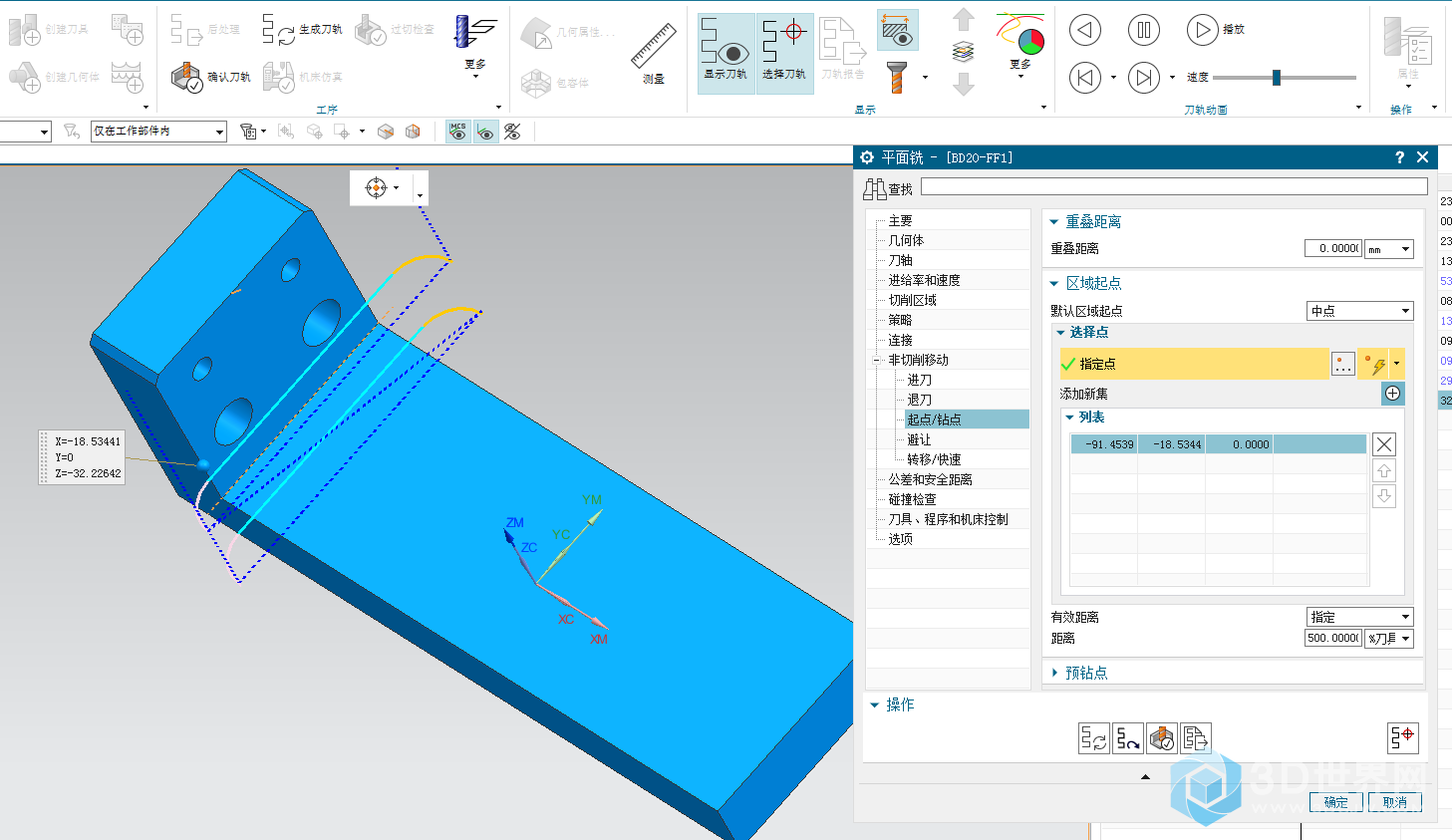The height and width of the screenshot is (840, 1452).
Task: Select 碰撞检查 in the dialog tree
Action: tap(912, 499)
